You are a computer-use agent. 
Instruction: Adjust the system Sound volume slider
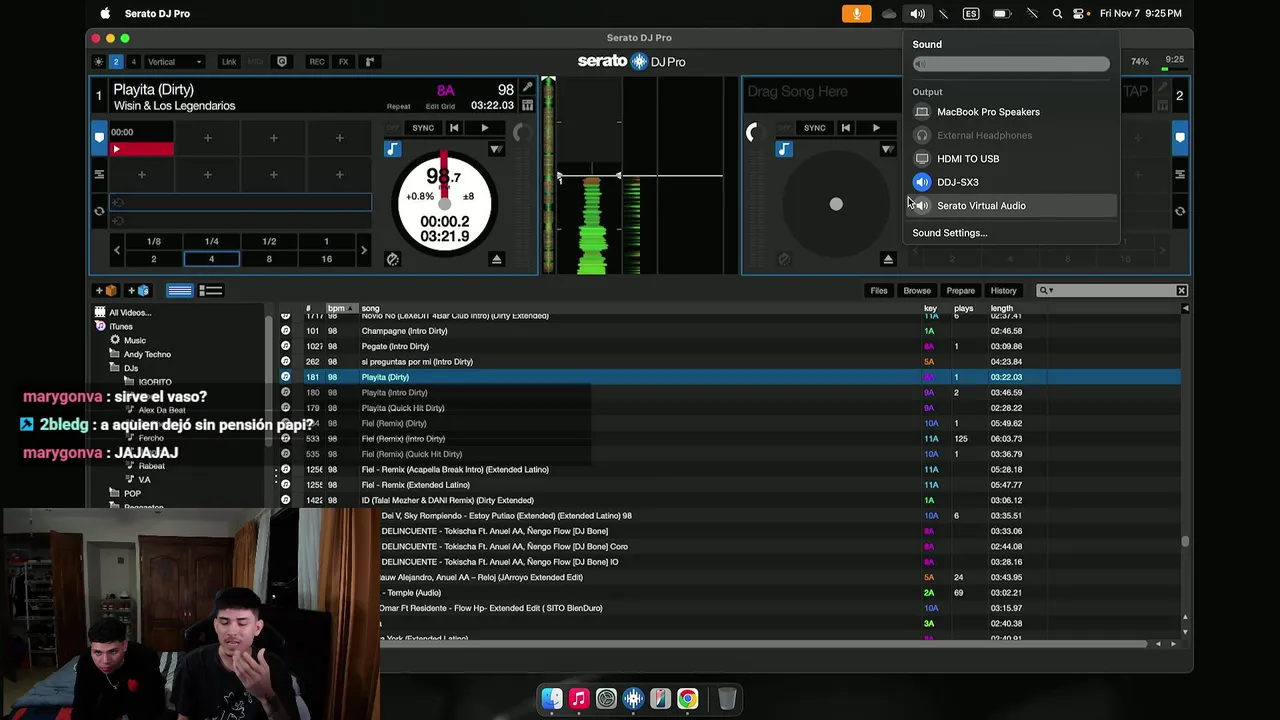tap(1011, 64)
